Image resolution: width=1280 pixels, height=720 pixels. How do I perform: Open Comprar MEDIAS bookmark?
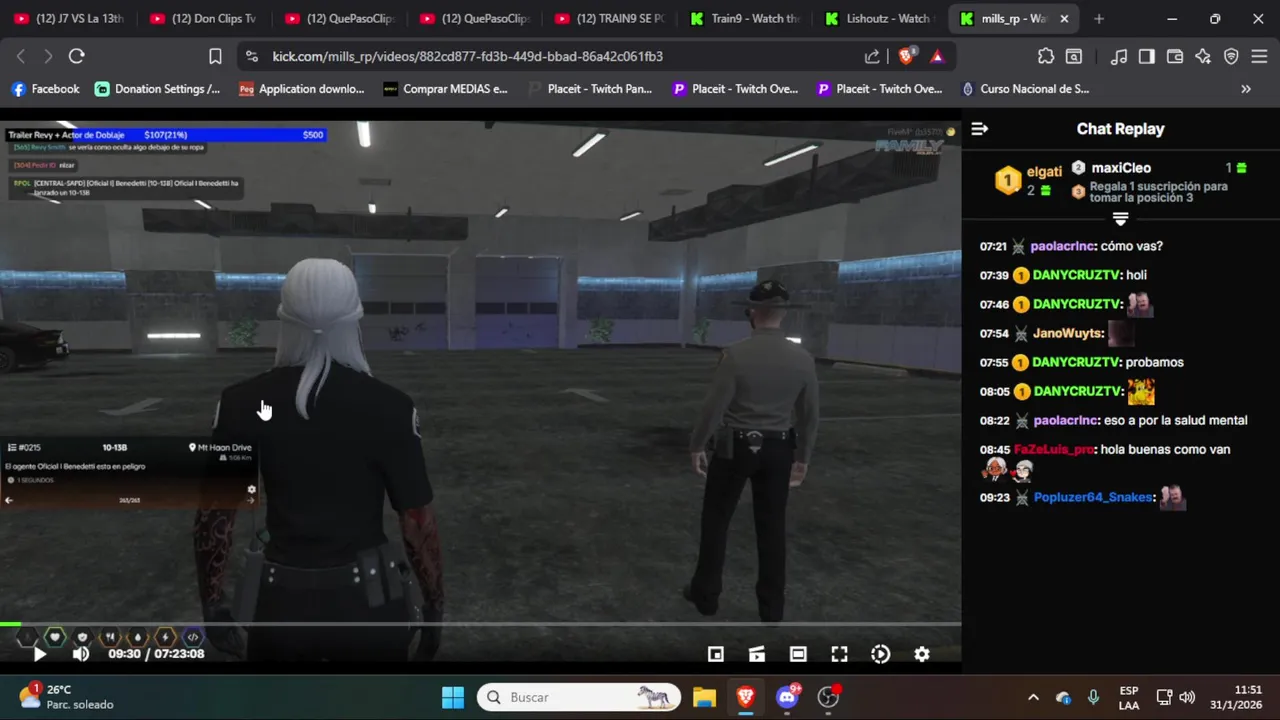tap(446, 89)
